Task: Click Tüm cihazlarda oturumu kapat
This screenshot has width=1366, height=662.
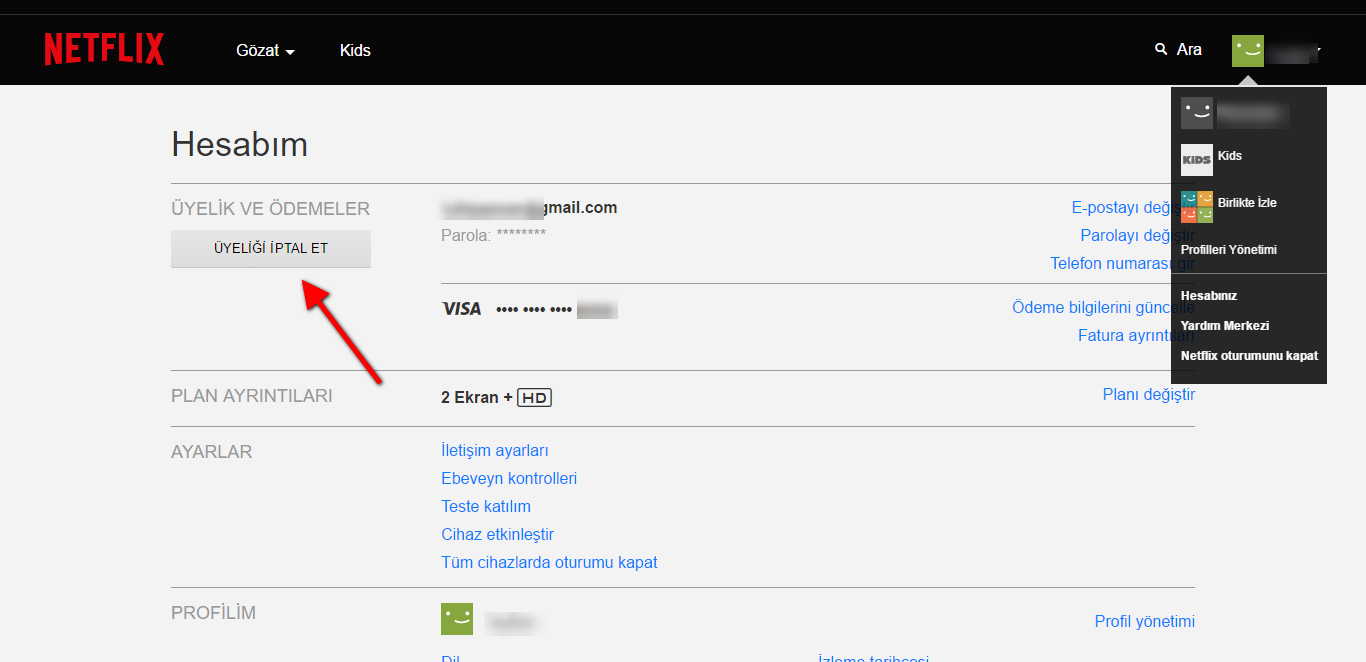Action: pyautogui.click(x=549, y=563)
